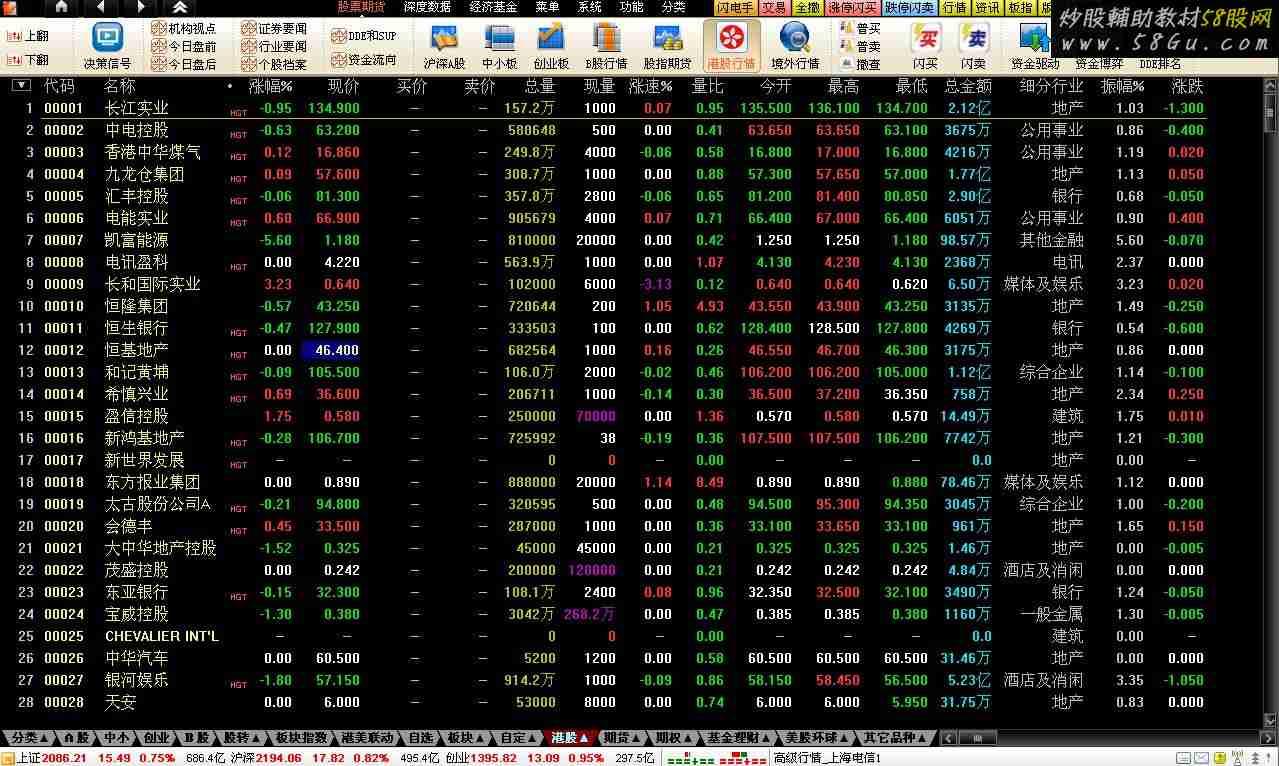Image resolution: width=1279 pixels, height=766 pixels.
Task: Select the active 港股 bottom tab
Action: [570, 738]
